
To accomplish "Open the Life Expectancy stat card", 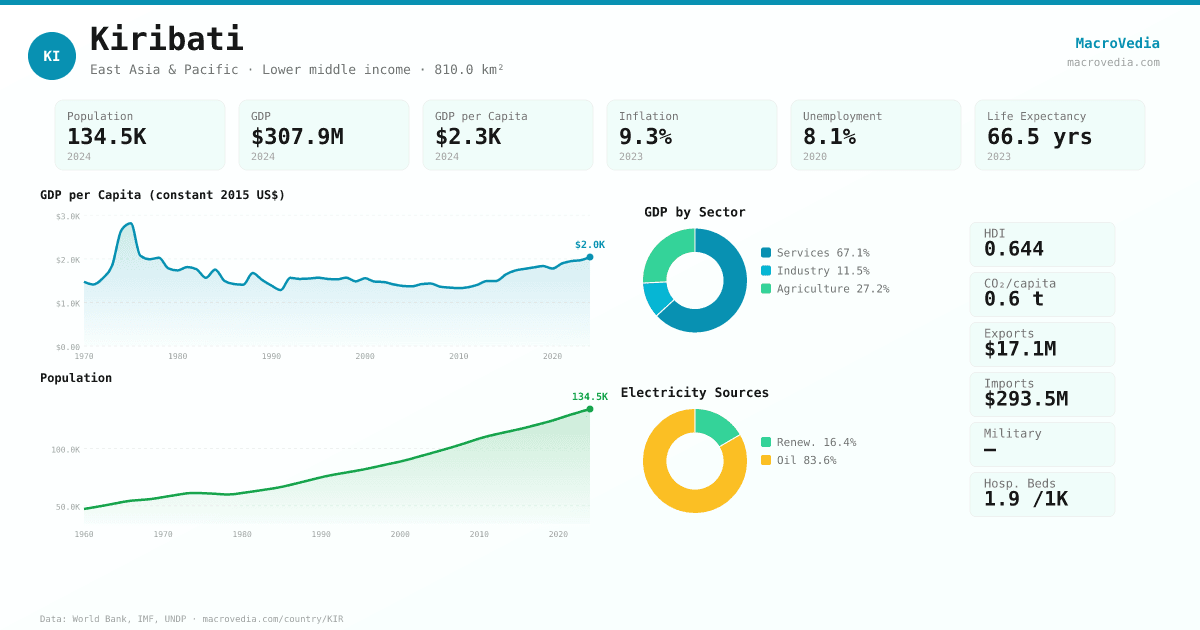I will point(1060,135).
